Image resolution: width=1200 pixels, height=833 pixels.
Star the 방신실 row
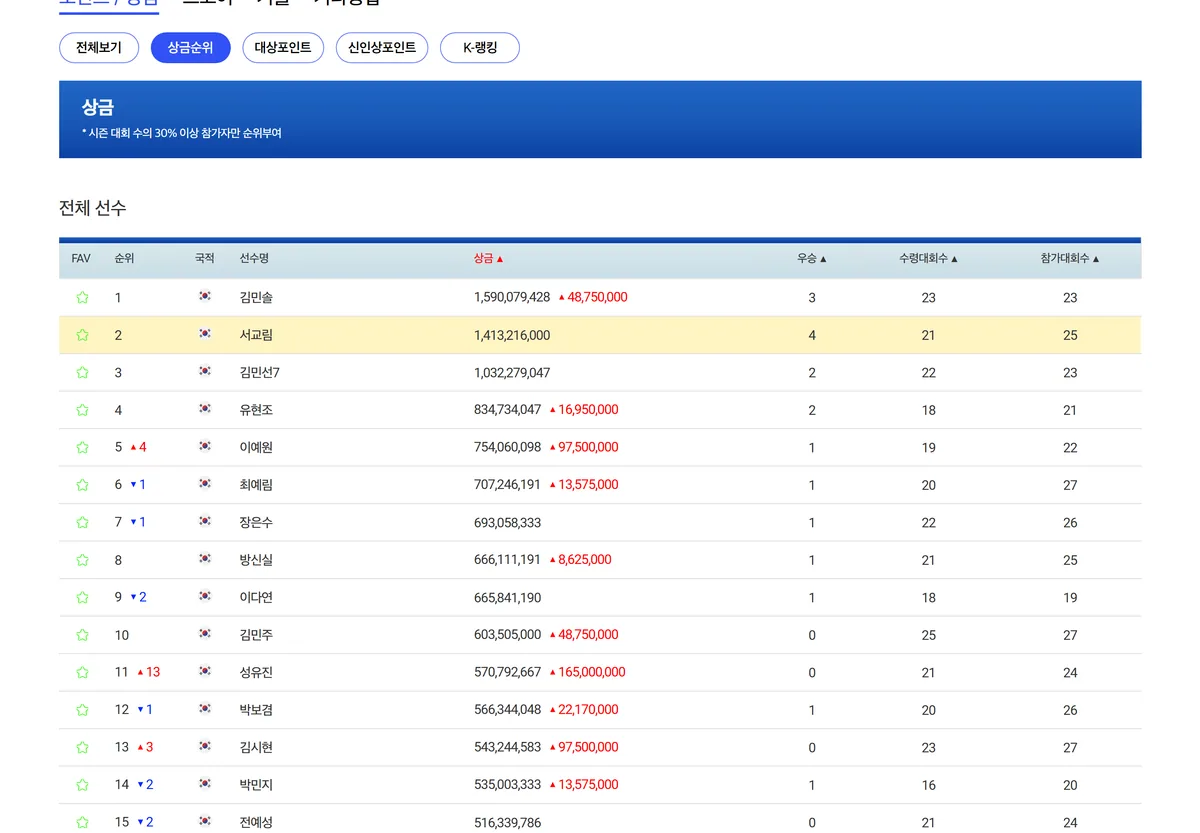click(x=82, y=560)
